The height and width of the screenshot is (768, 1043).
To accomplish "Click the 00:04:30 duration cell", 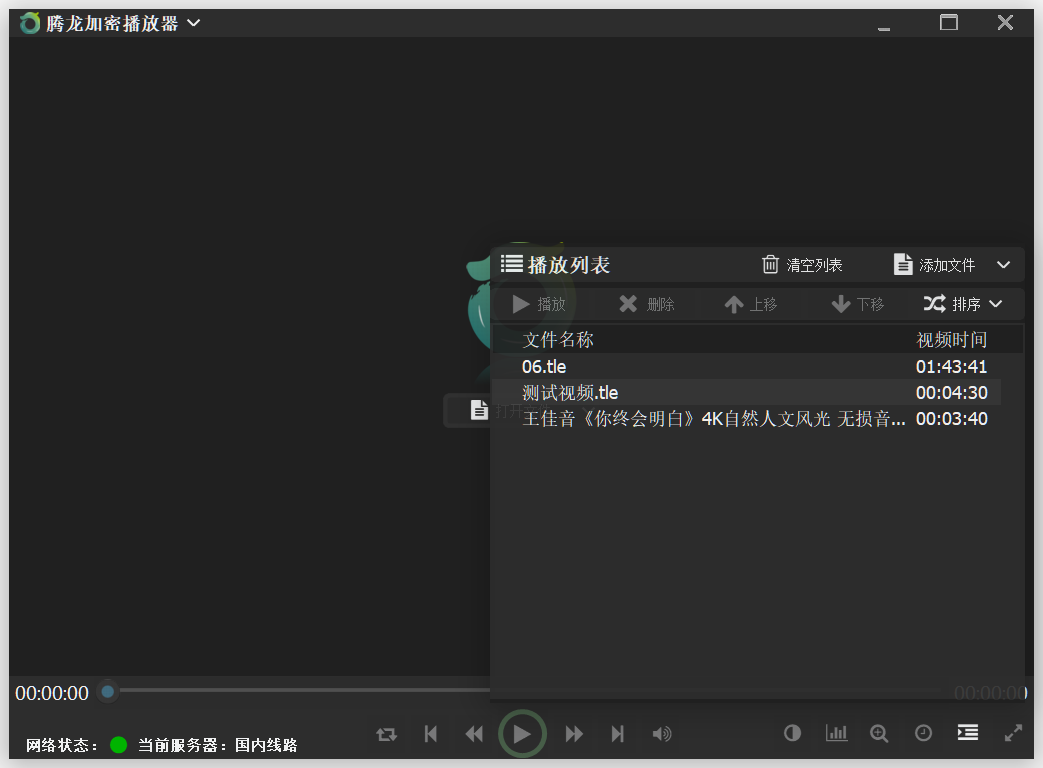I will click(x=951, y=392).
